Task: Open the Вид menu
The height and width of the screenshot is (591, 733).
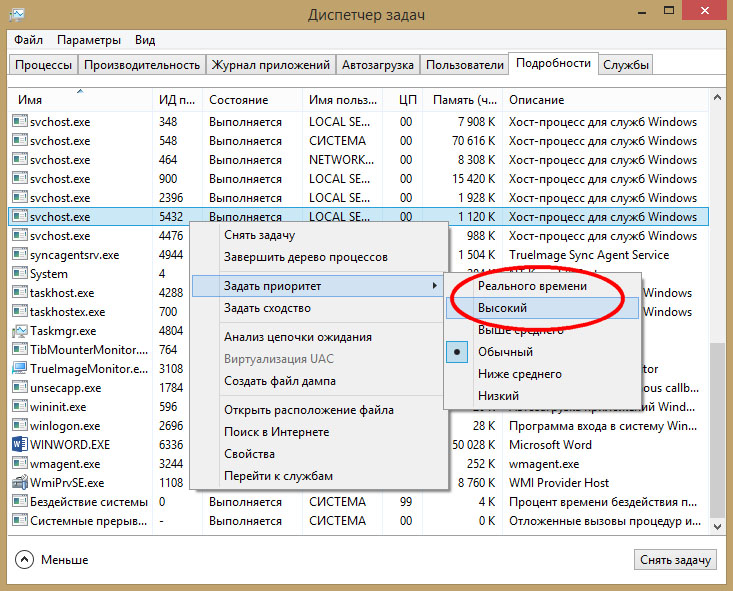Action: click(x=145, y=40)
